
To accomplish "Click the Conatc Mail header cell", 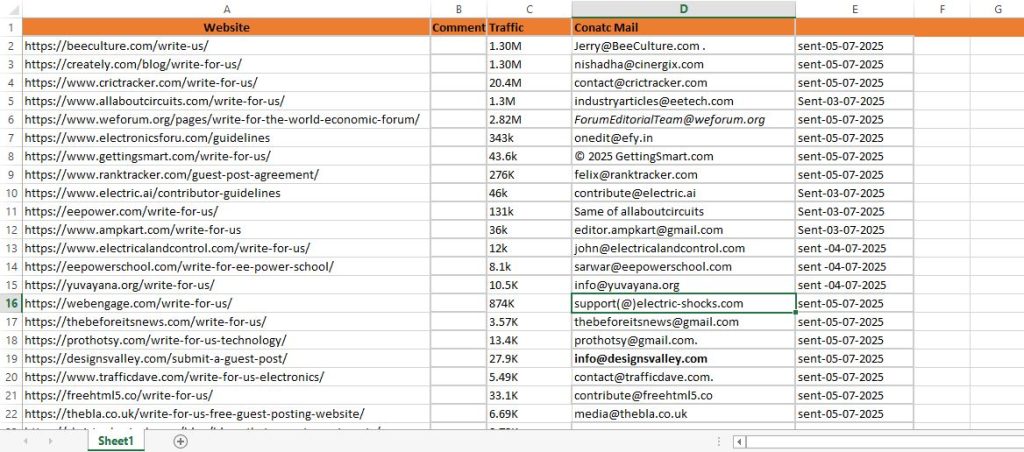I will coord(684,27).
